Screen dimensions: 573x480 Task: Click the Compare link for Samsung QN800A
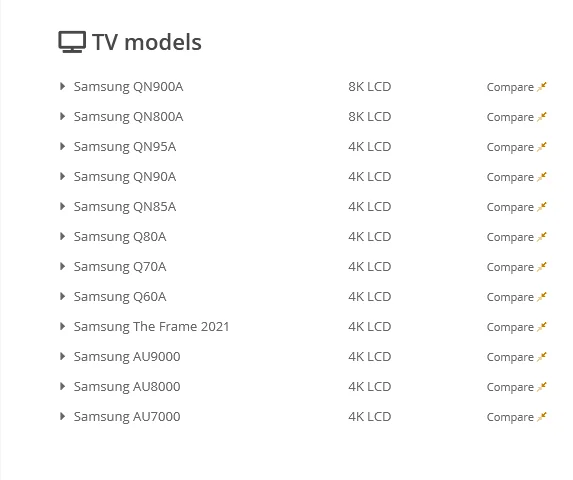click(x=510, y=117)
